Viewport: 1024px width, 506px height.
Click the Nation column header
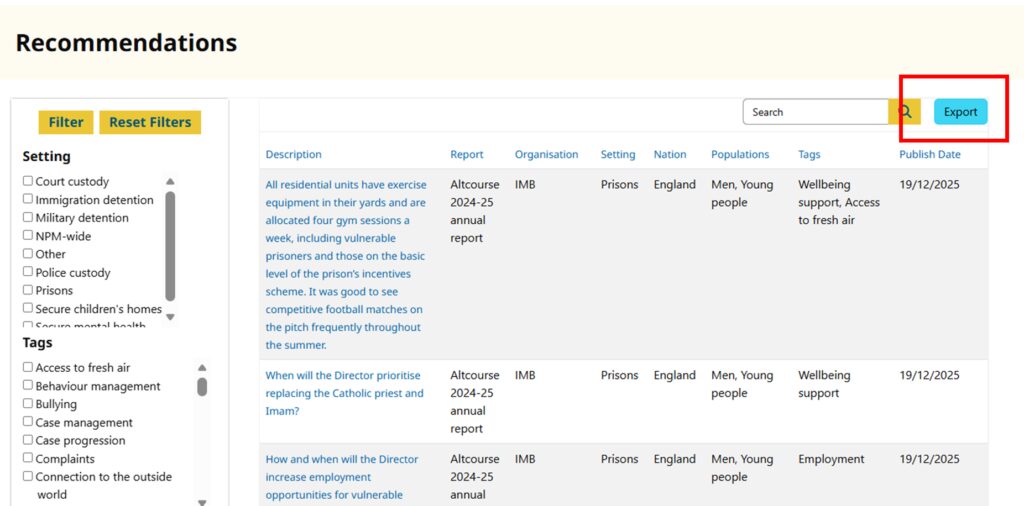click(x=669, y=155)
